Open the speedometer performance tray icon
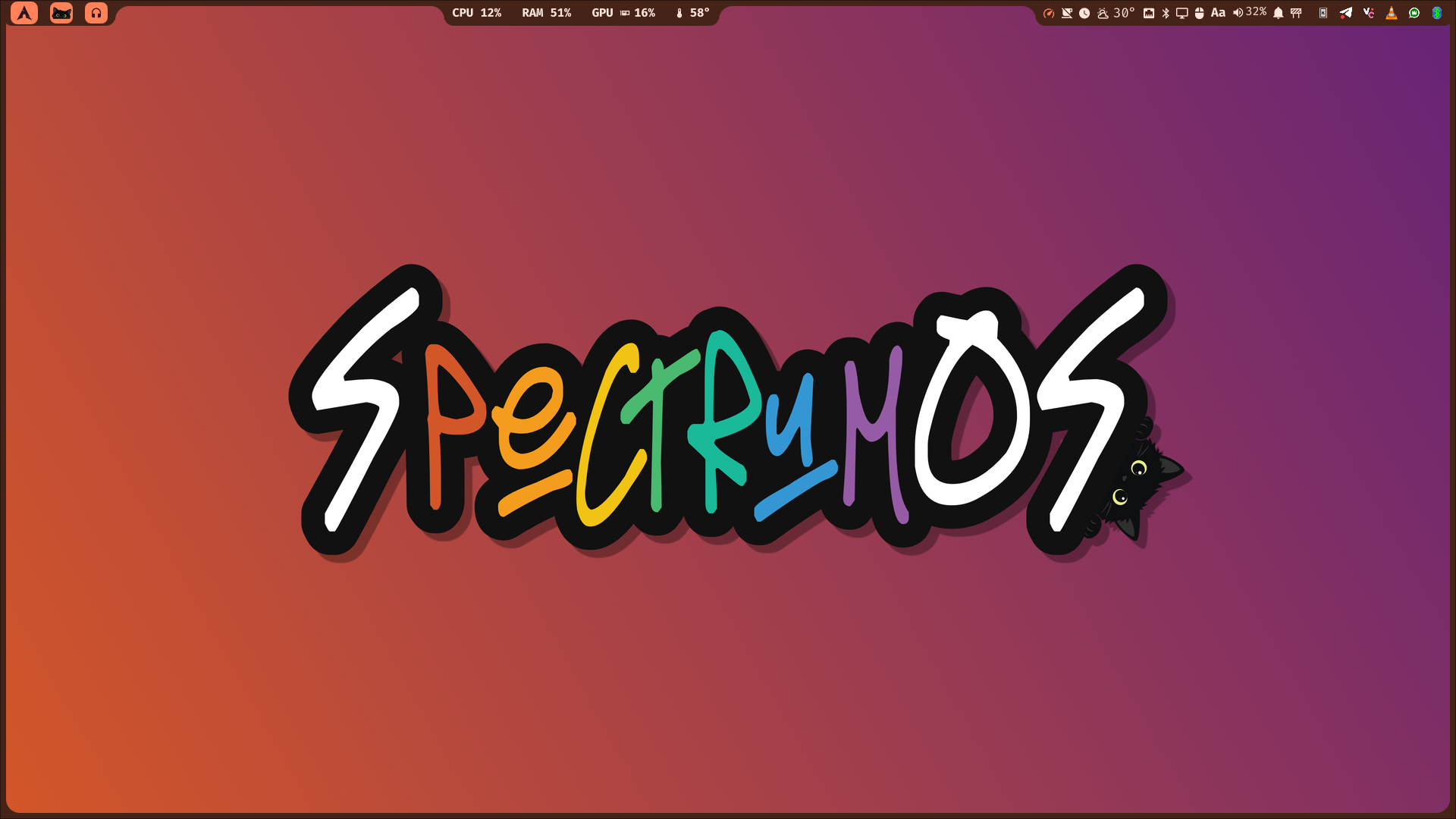This screenshot has width=1456, height=819. (x=1049, y=13)
